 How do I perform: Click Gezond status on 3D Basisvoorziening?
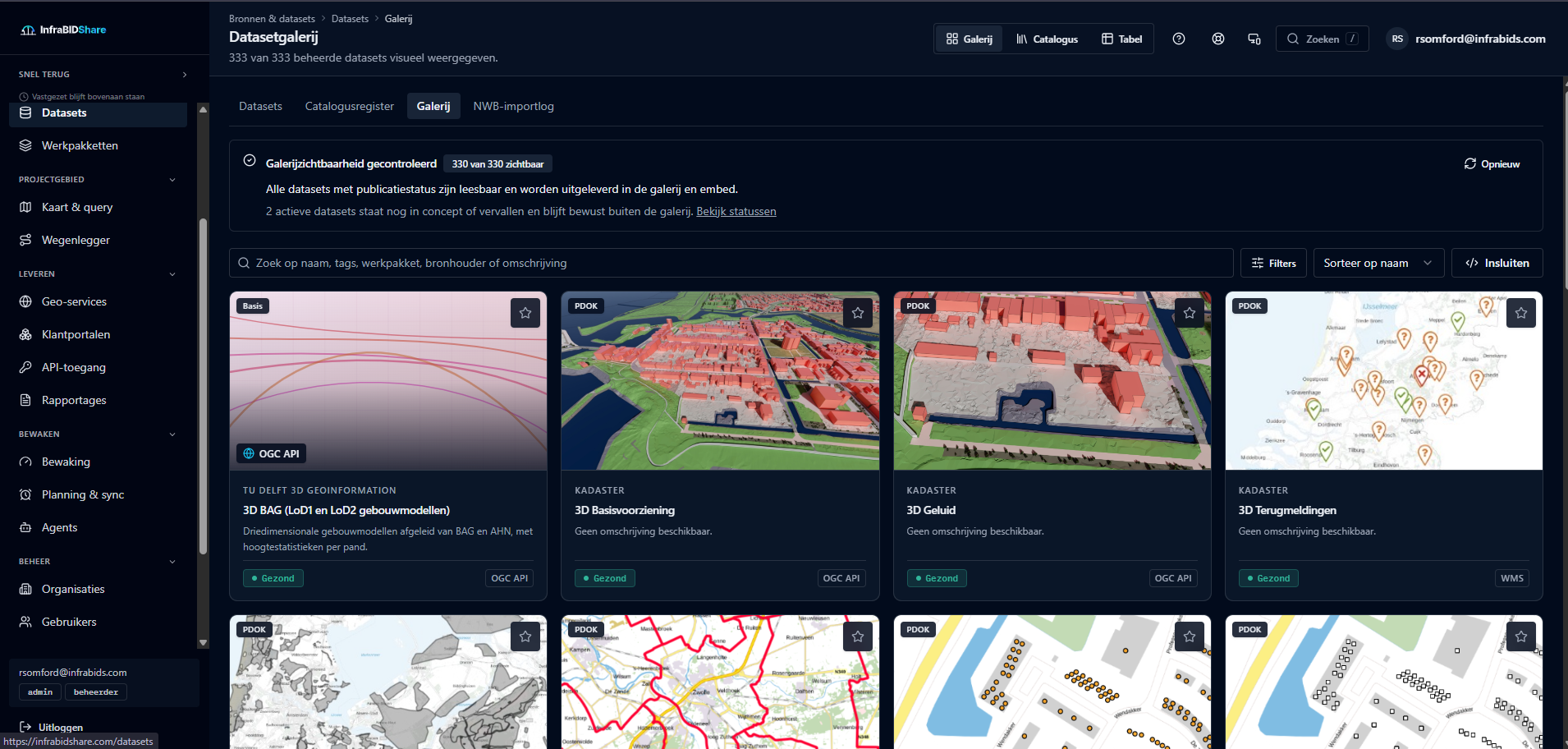605,578
